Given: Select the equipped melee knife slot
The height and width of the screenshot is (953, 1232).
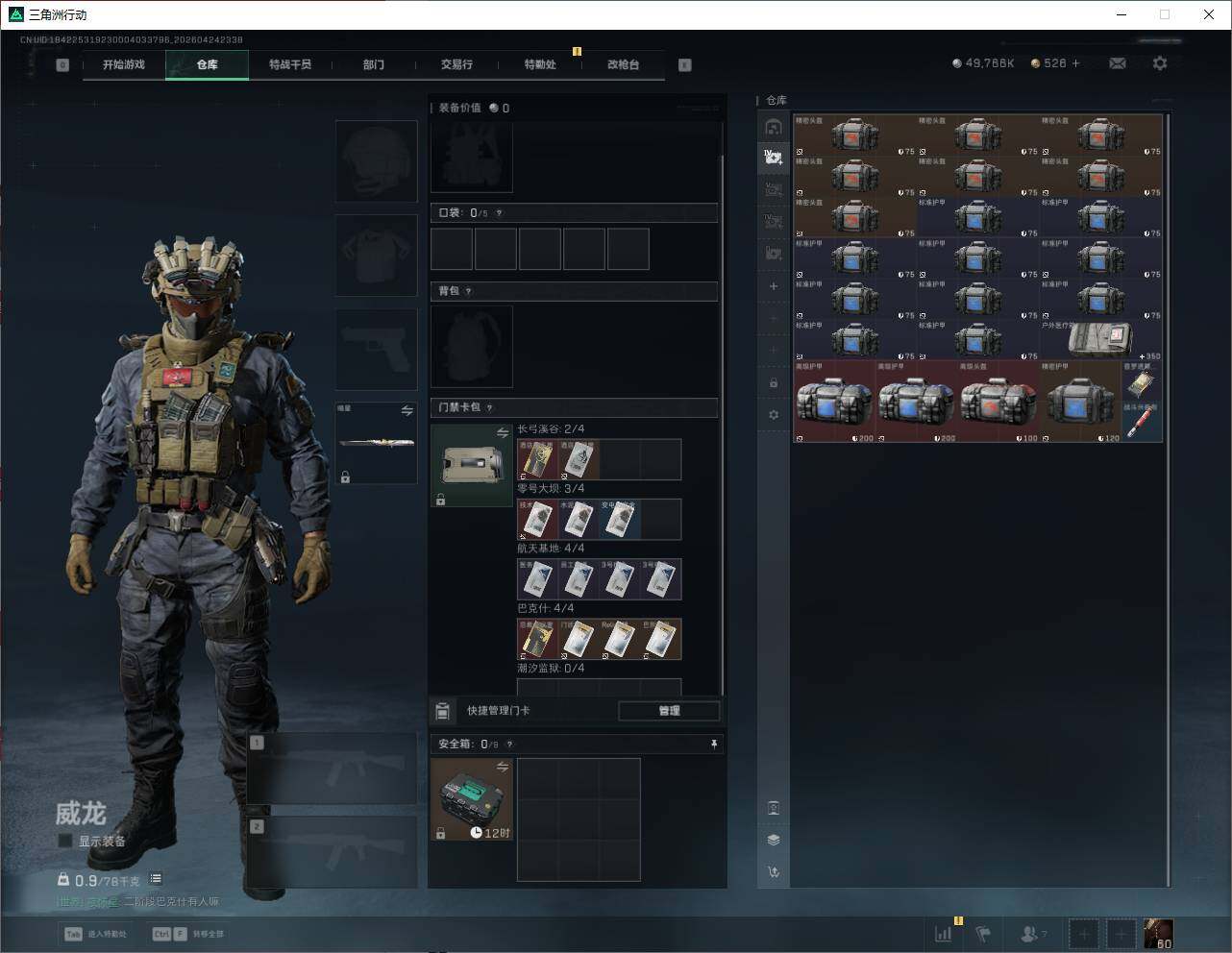Looking at the screenshot, I should 376,443.
